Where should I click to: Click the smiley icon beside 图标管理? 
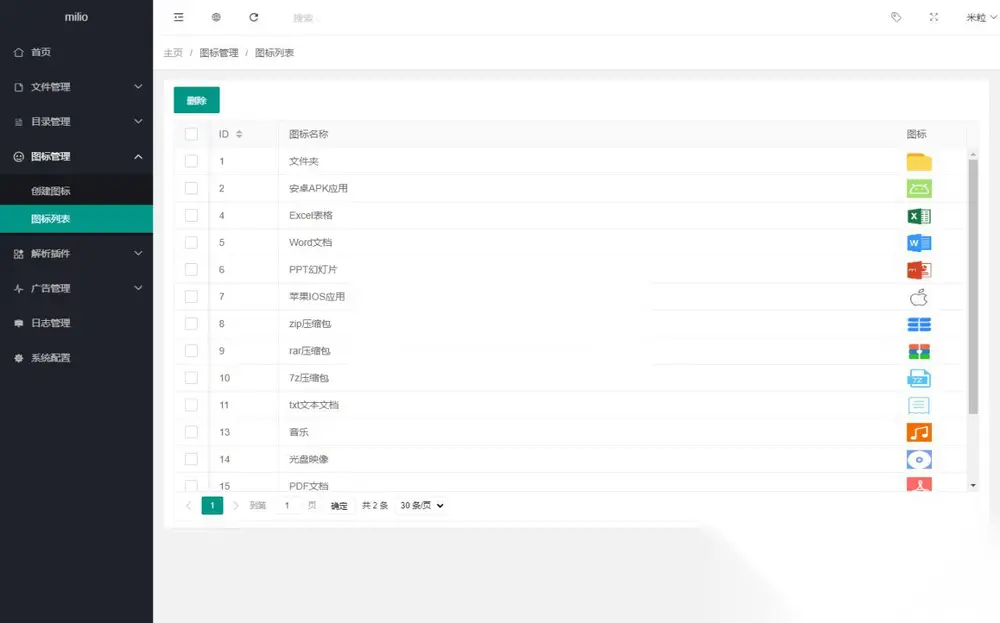18,157
